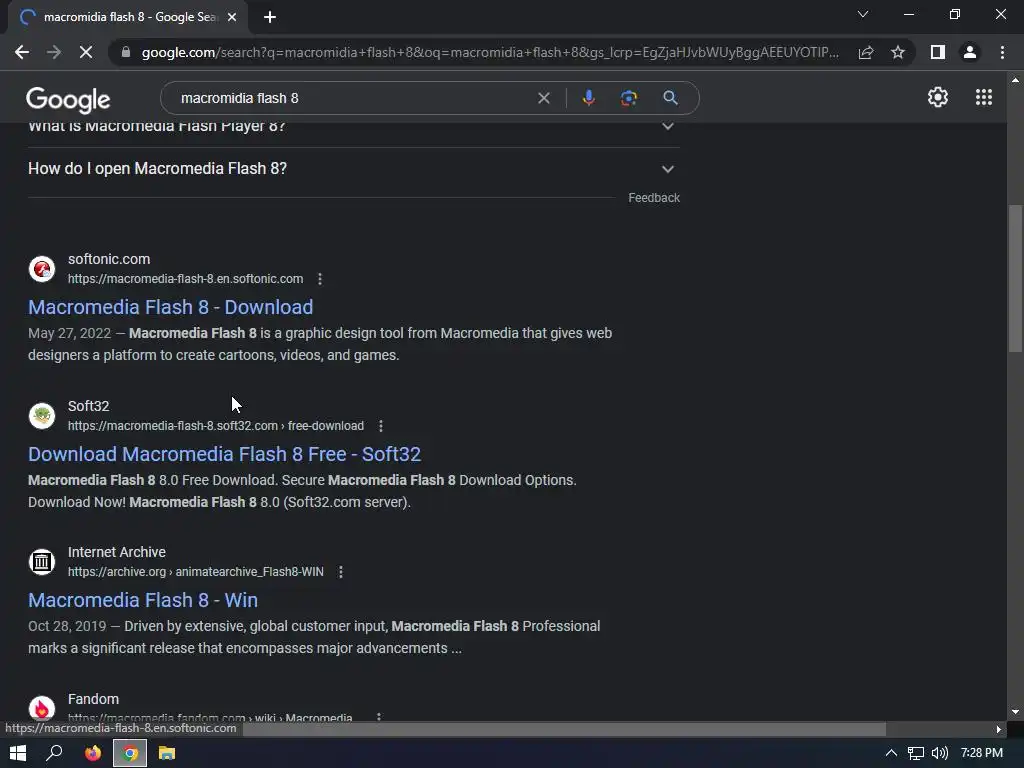Click the scroll up arrow
Image resolution: width=1024 pixels, height=768 pixels.
[1015, 80]
